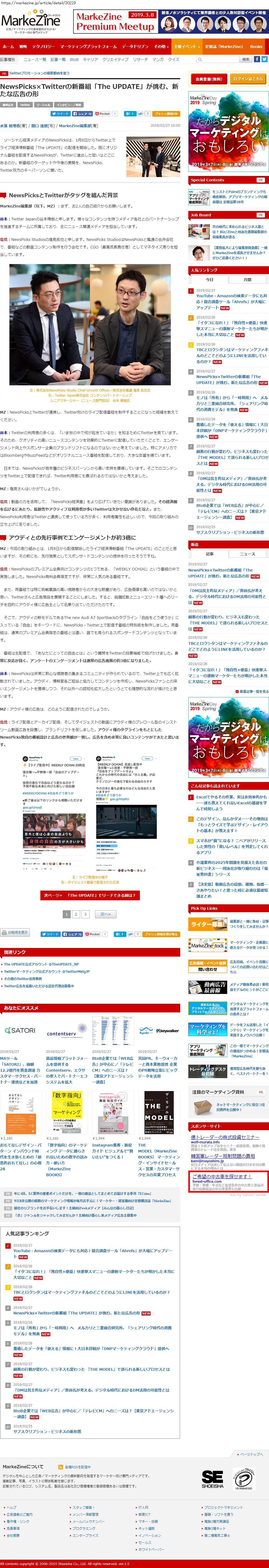Open the Books navigation item
The image size is (269, 1568).
(256, 46)
